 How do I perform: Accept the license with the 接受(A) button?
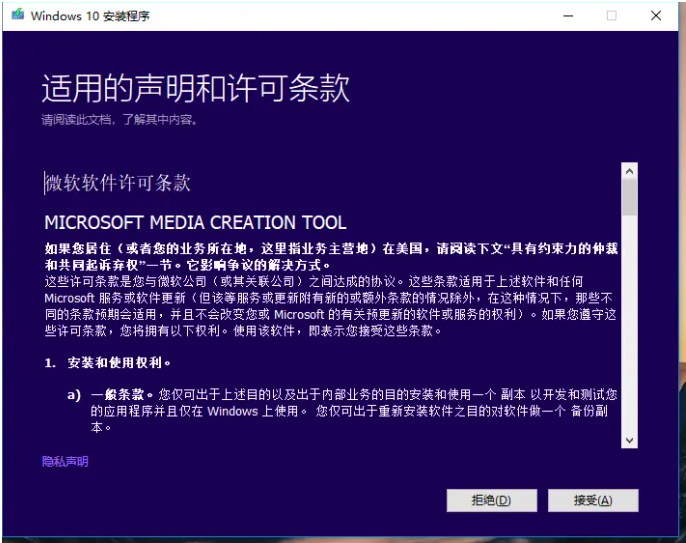click(x=592, y=500)
